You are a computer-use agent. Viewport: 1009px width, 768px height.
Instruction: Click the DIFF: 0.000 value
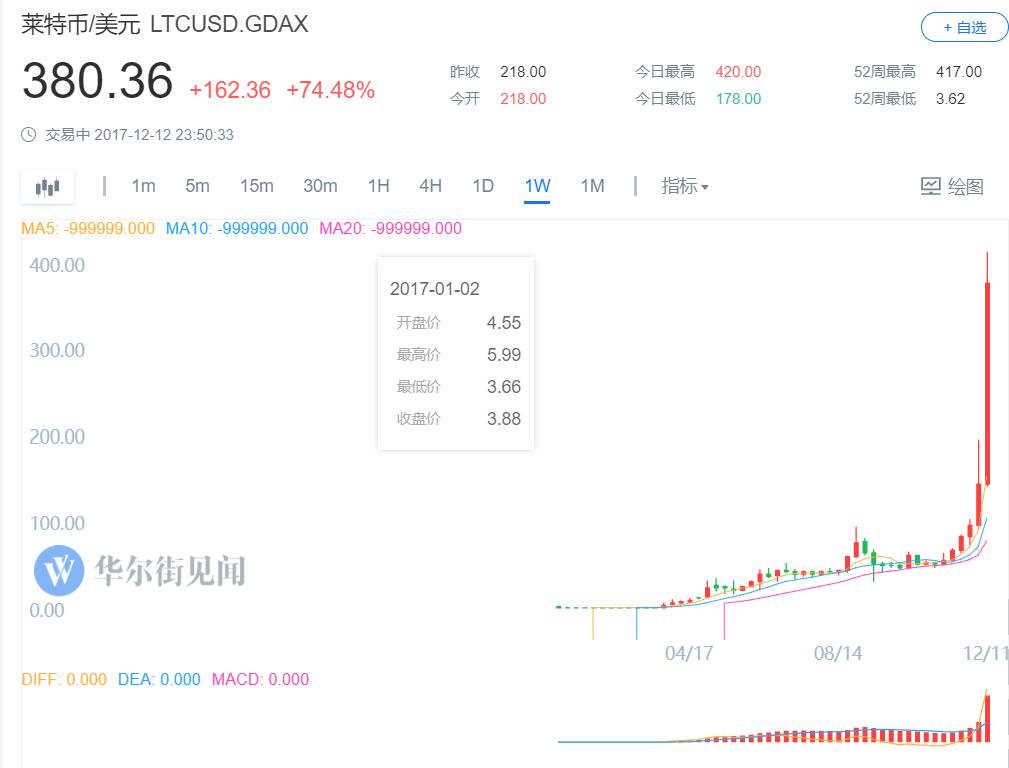(64, 679)
